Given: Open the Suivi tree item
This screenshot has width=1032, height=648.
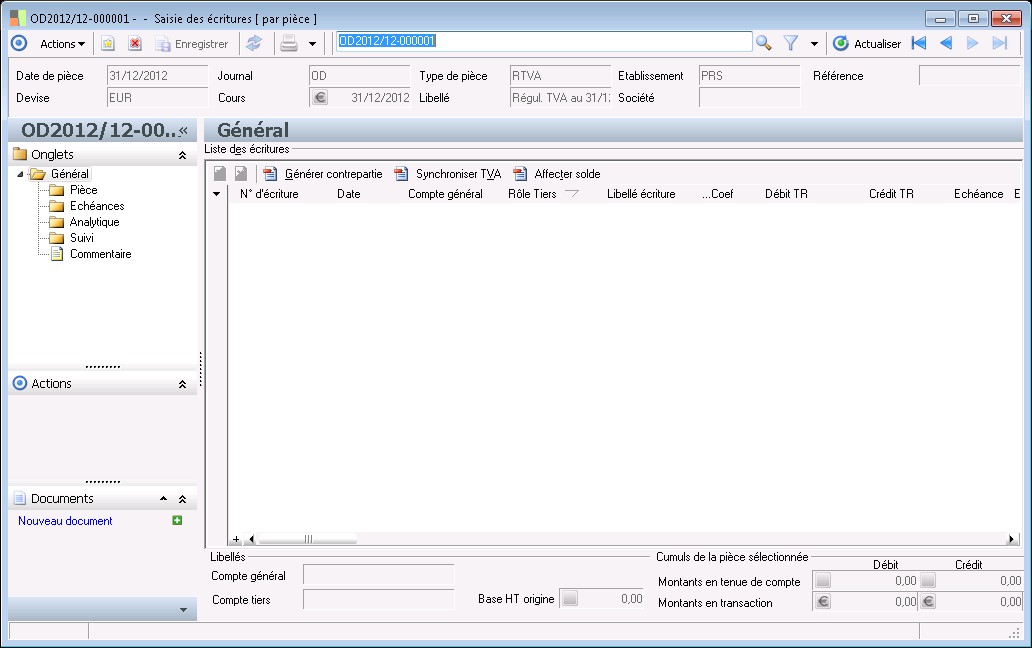Looking at the screenshot, I should click(x=82, y=237).
